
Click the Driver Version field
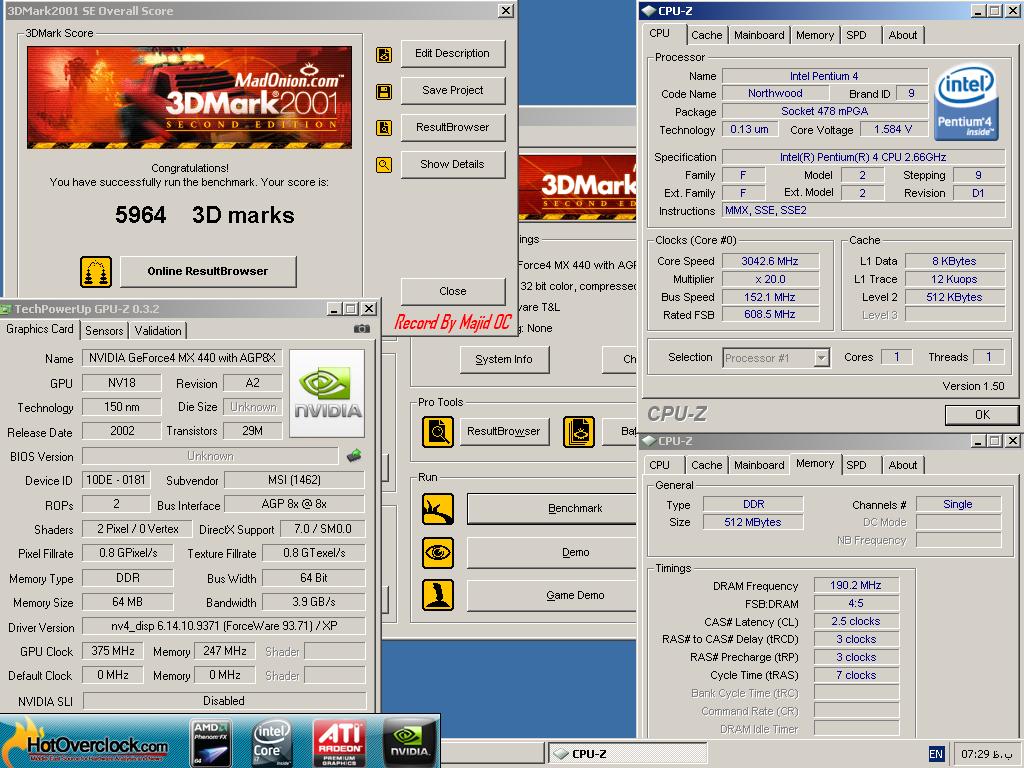tap(224, 626)
